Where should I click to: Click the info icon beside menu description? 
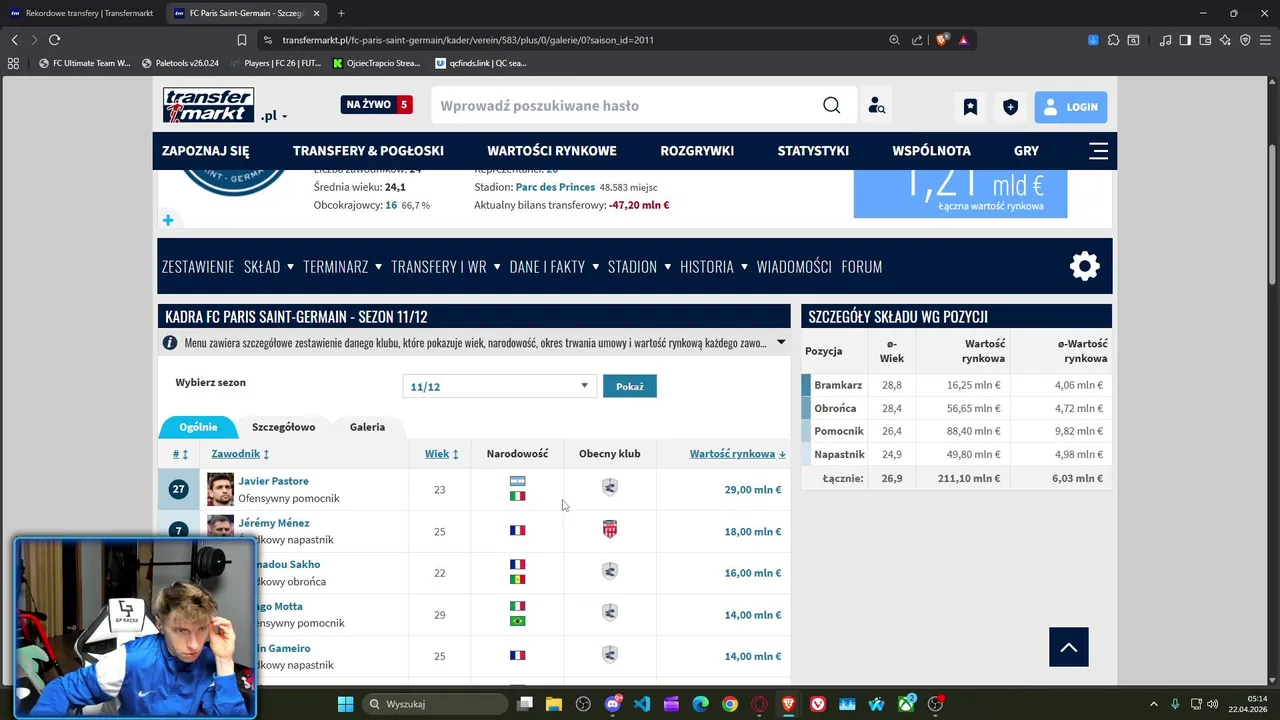tap(170, 343)
